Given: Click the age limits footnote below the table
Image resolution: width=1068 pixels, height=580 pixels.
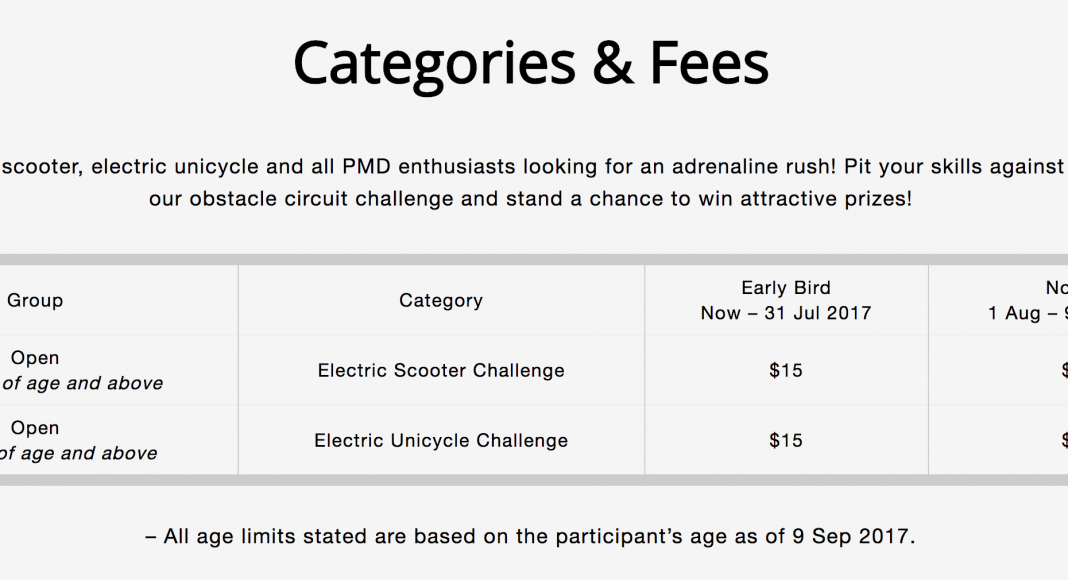Looking at the screenshot, I should pos(531,537).
